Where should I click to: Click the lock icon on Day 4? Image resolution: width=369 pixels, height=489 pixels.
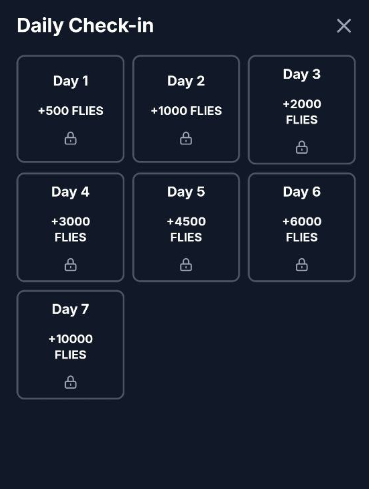click(70, 265)
